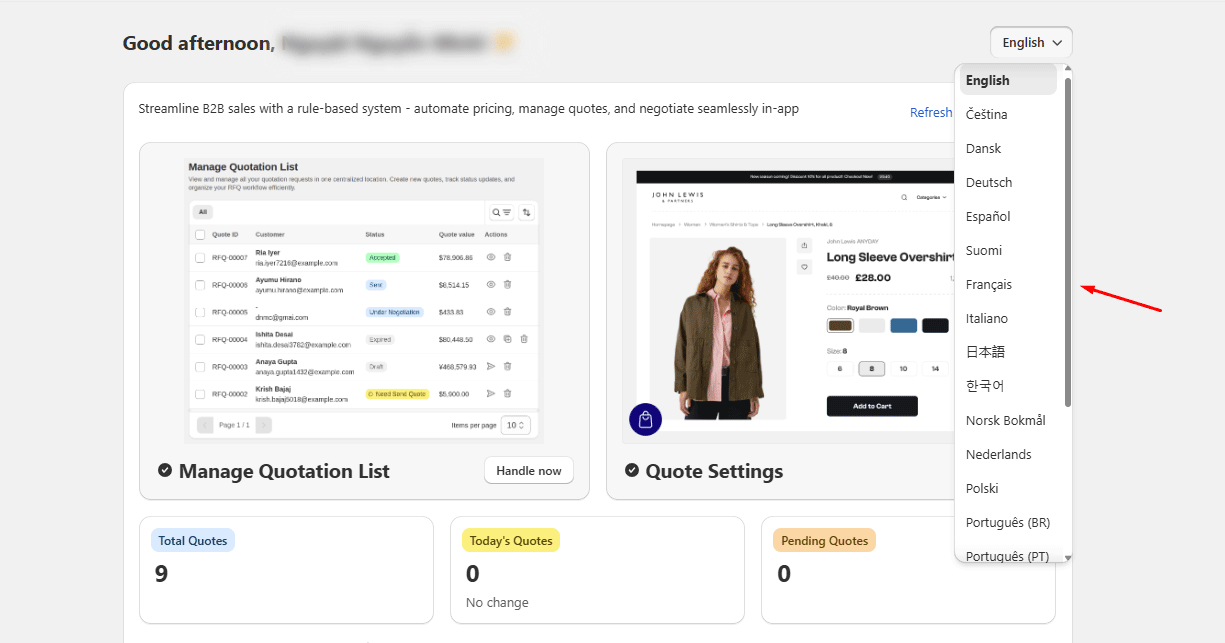The width and height of the screenshot is (1225, 643).
Task: Check the checkbox for quote RFQ-00005
Action: (x=199, y=311)
